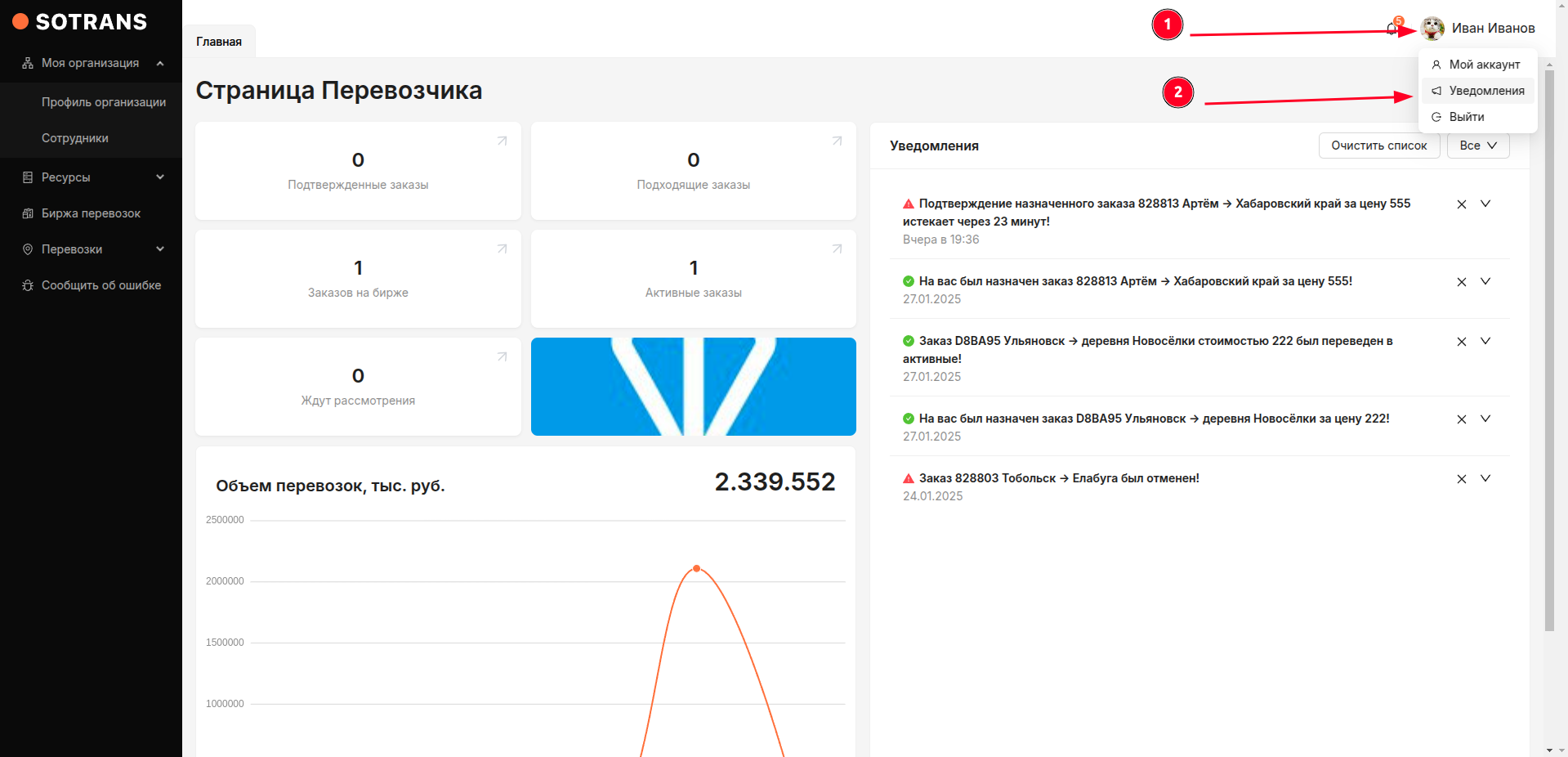Dismiss the cancelled order 828803 notification

1461,479
